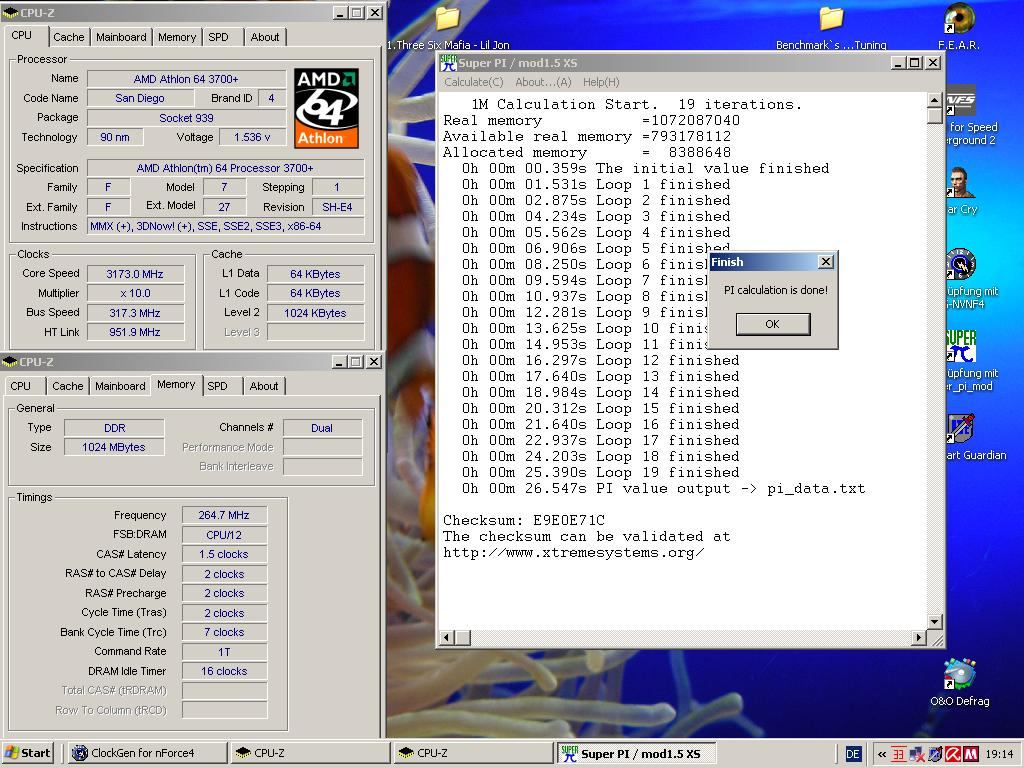Switch to ClockGen for nForce4 in taskbar
The image size is (1024, 768).
click(146, 753)
